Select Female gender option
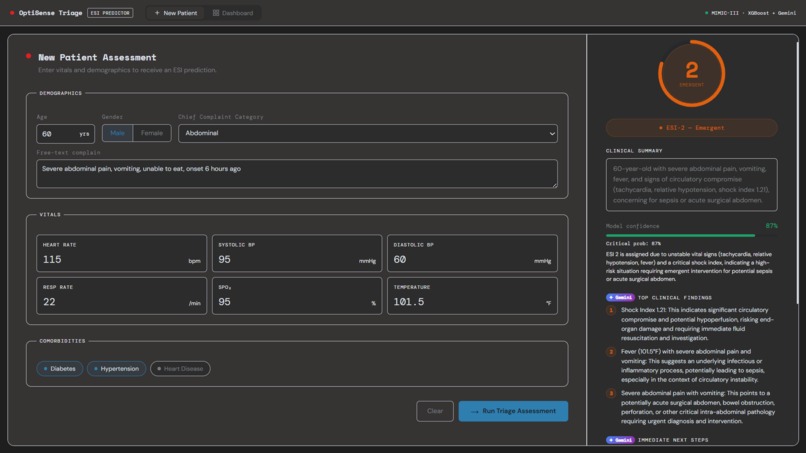This screenshot has height=453, width=806. tap(152, 133)
